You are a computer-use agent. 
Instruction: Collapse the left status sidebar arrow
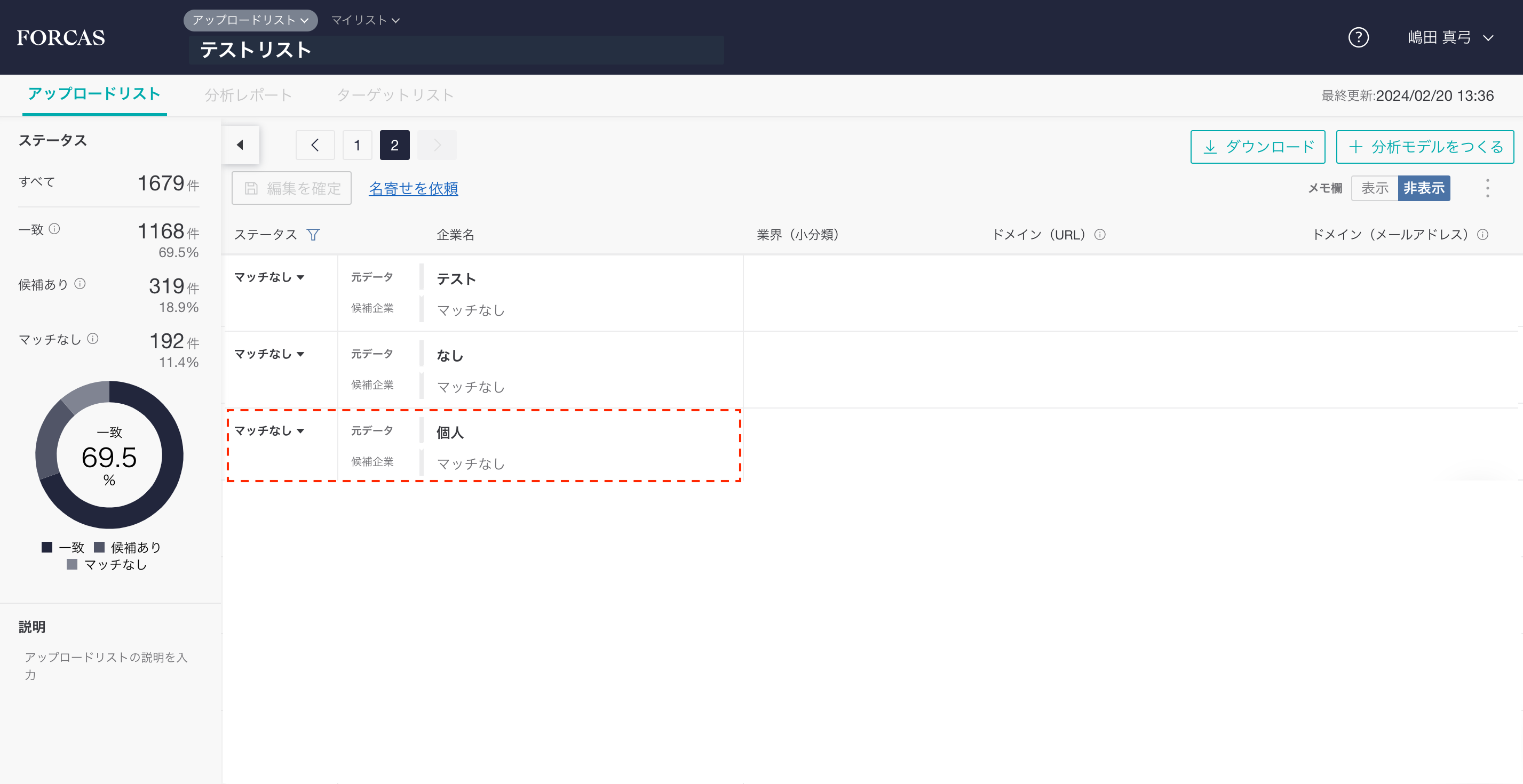240,145
